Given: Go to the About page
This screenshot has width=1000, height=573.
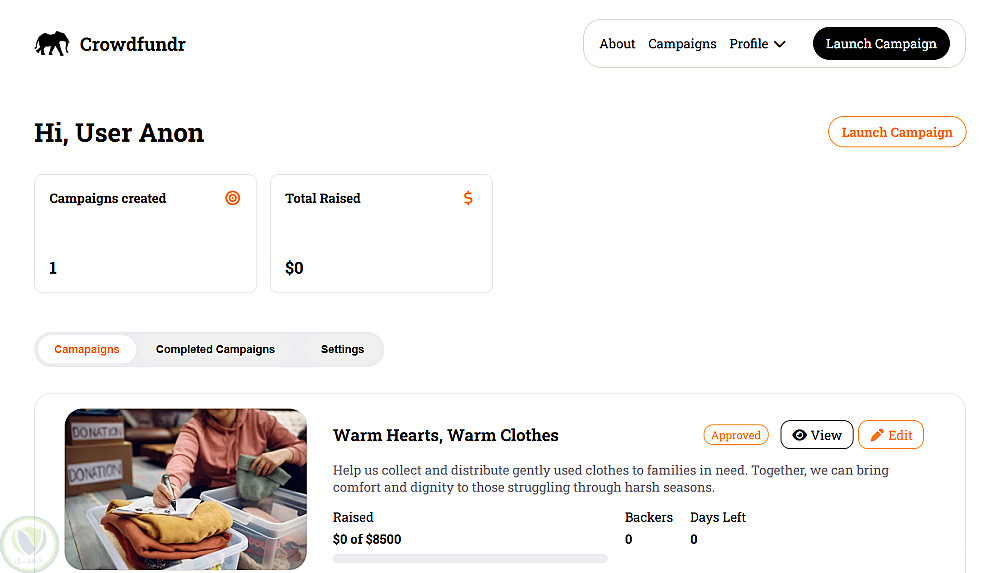Looking at the screenshot, I should pyautogui.click(x=617, y=44).
